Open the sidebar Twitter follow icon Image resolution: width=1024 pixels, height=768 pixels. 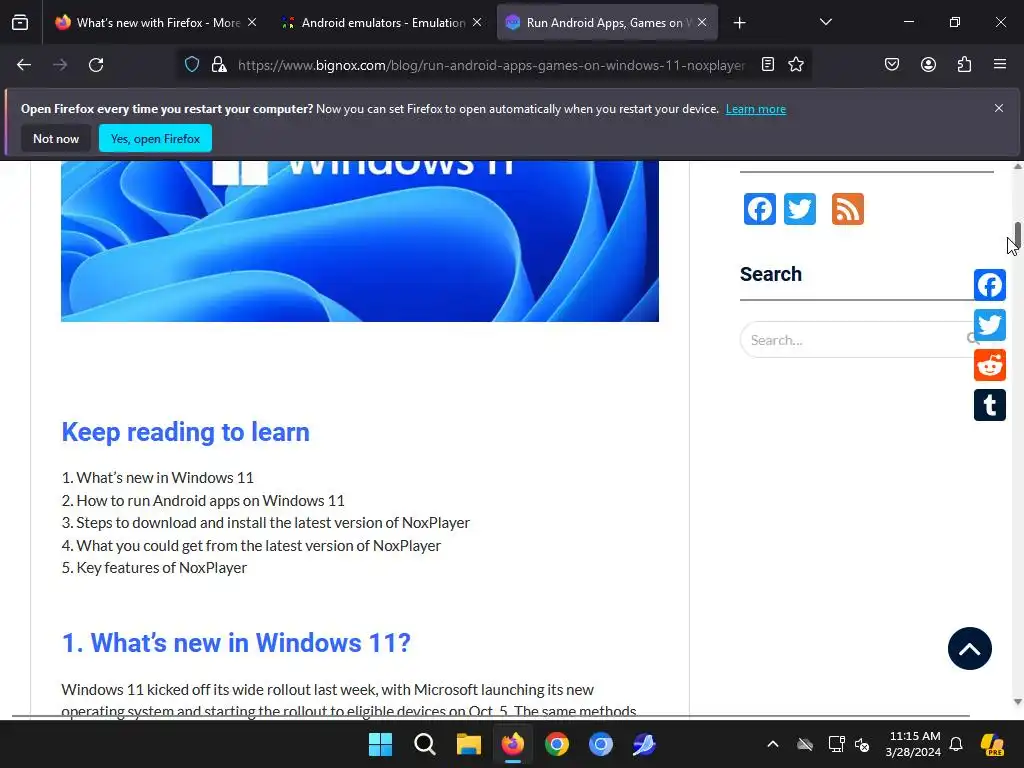click(799, 209)
